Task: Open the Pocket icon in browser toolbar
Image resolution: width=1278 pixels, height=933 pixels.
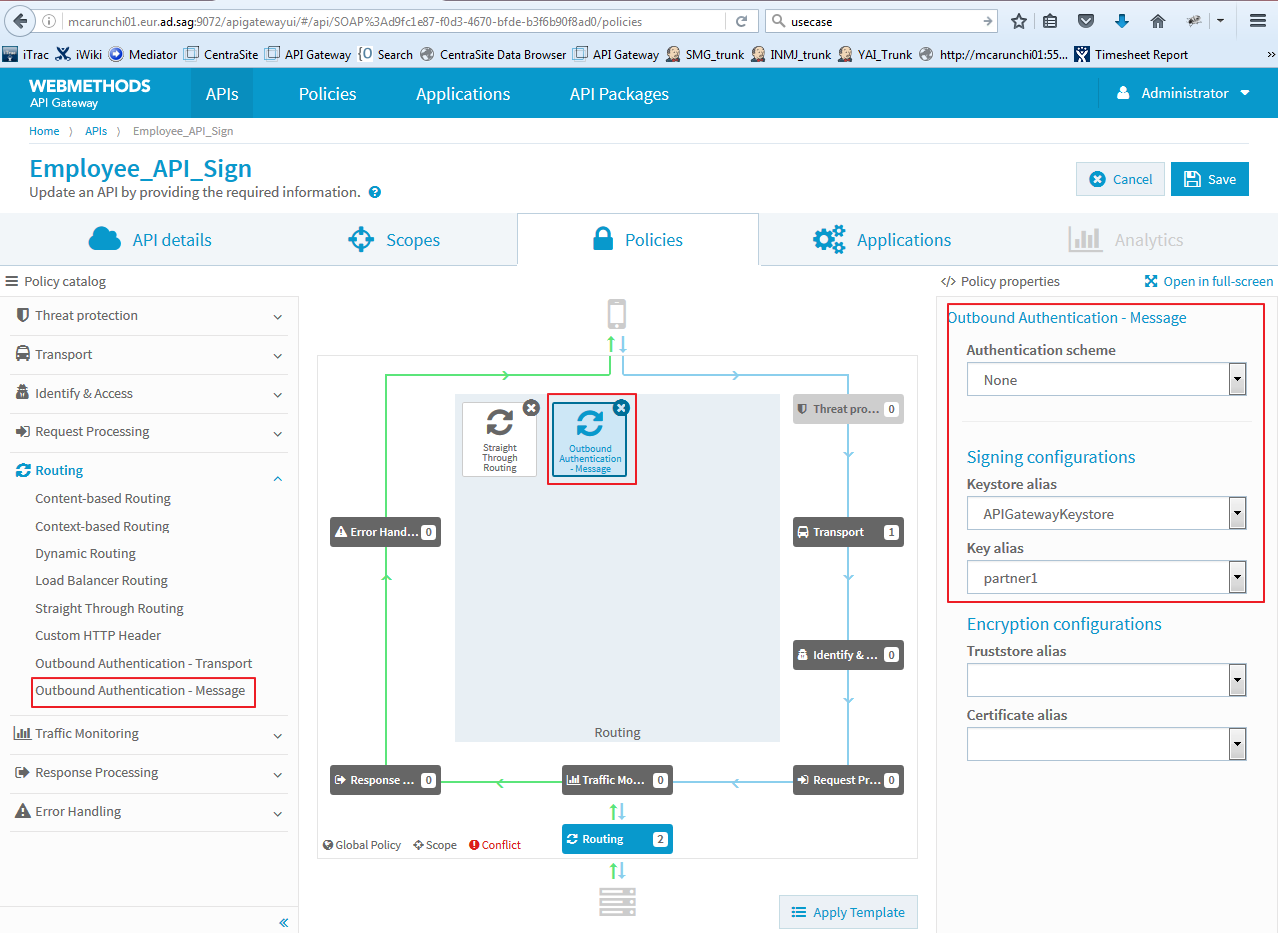Action: pyautogui.click(x=1086, y=21)
